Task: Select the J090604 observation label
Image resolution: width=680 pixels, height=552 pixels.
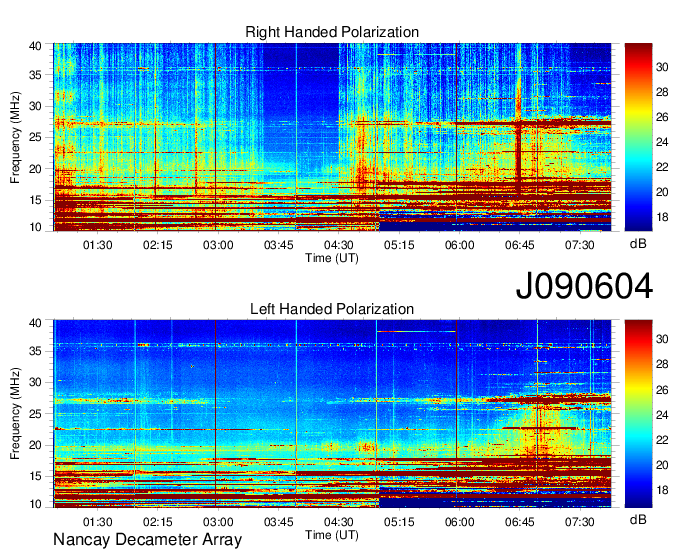Action: click(x=584, y=286)
